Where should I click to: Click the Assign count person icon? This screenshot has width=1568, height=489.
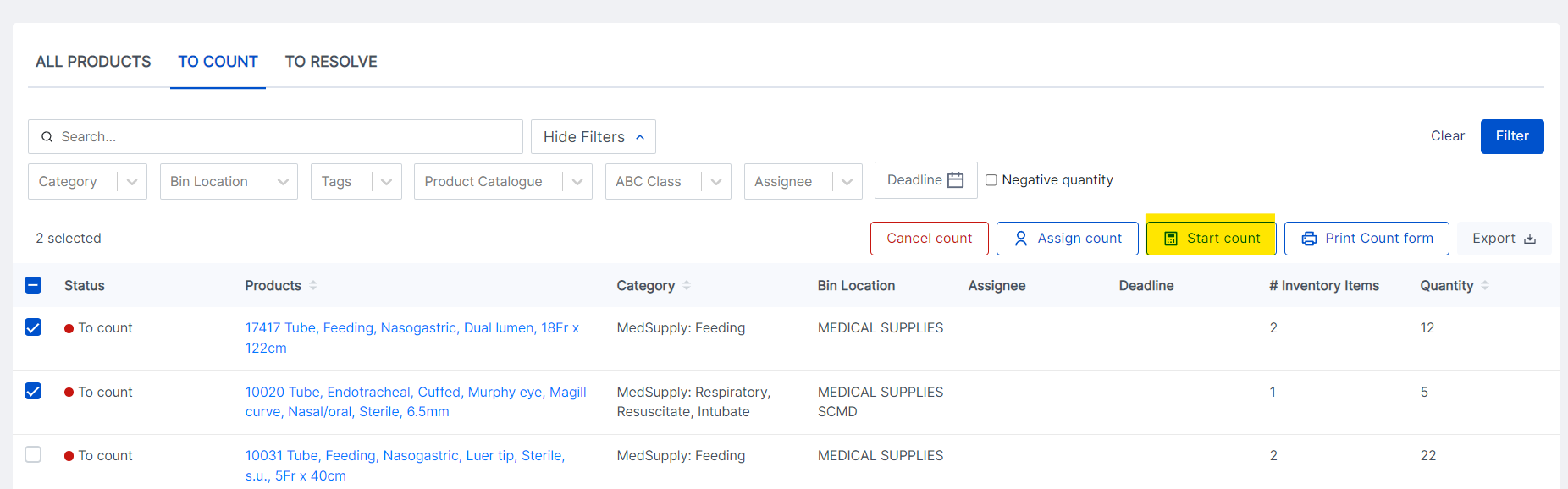pos(1021,239)
